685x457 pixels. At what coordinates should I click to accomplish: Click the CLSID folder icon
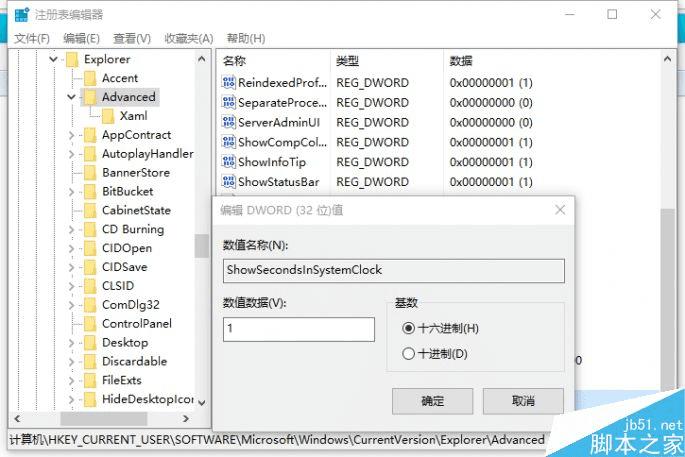click(x=90, y=286)
